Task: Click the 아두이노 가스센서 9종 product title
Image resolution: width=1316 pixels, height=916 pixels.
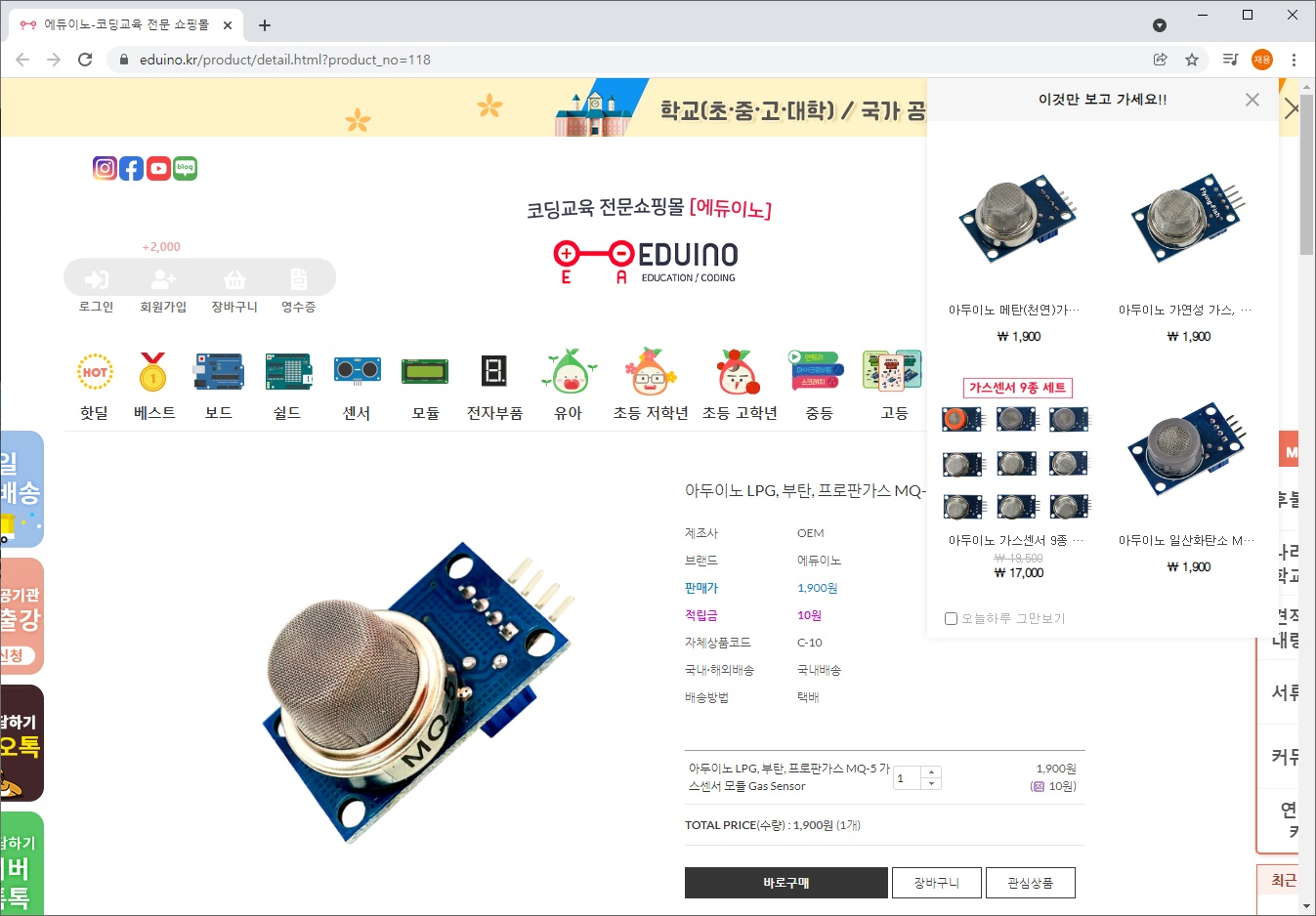Action: 1016,540
